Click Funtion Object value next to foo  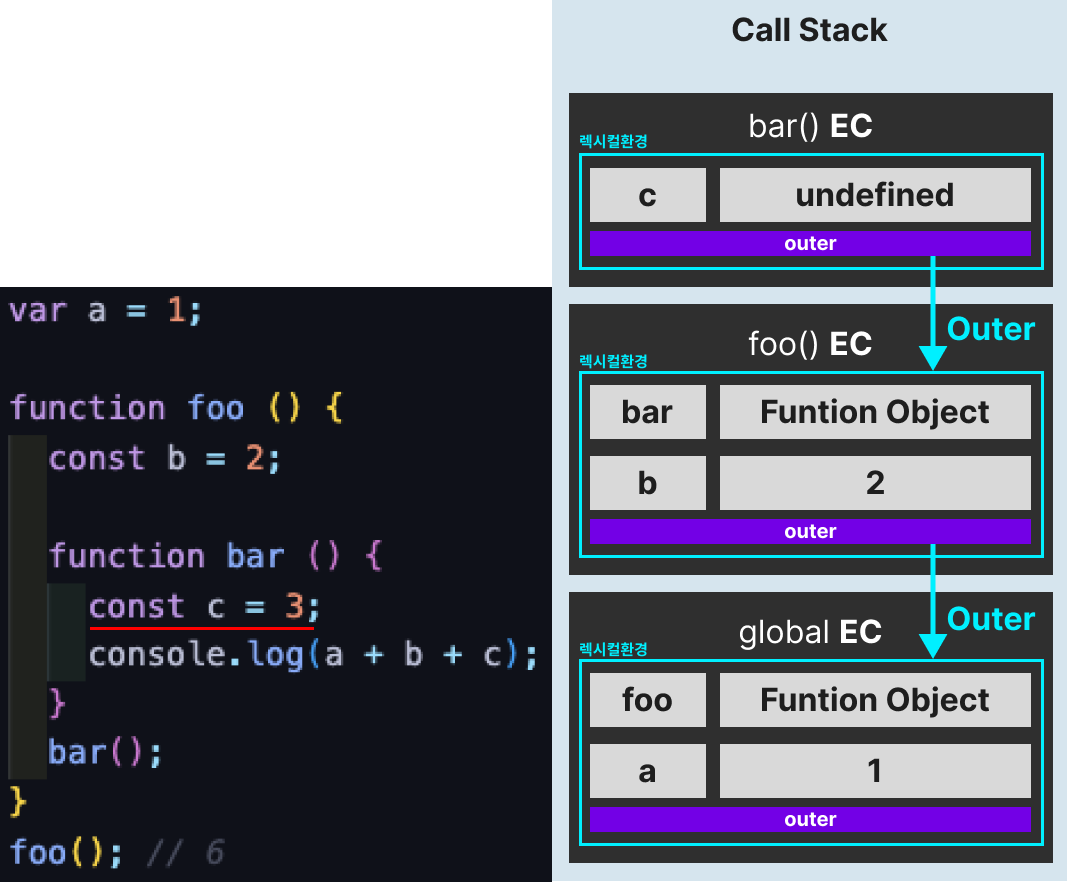click(875, 700)
